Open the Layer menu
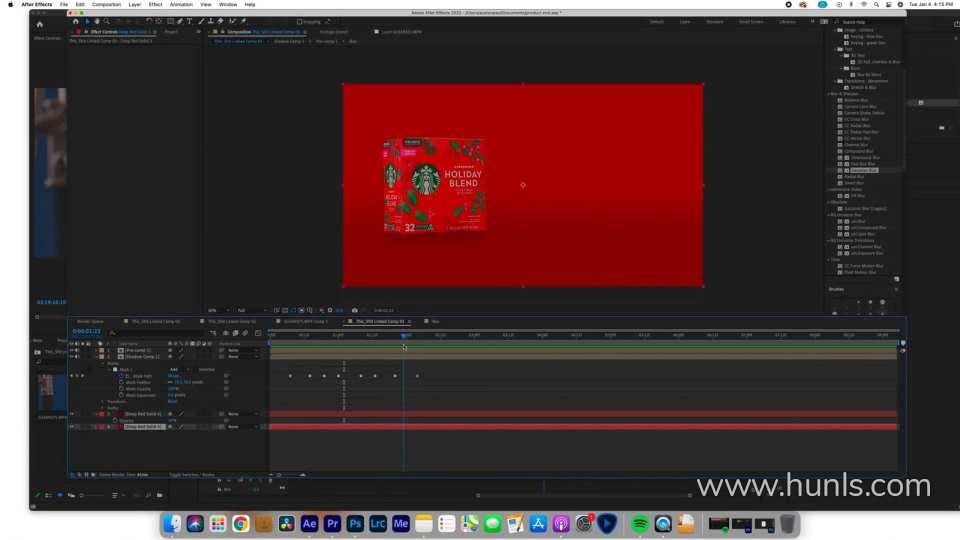Image resolution: width=960 pixels, height=540 pixels. [x=135, y=4]
